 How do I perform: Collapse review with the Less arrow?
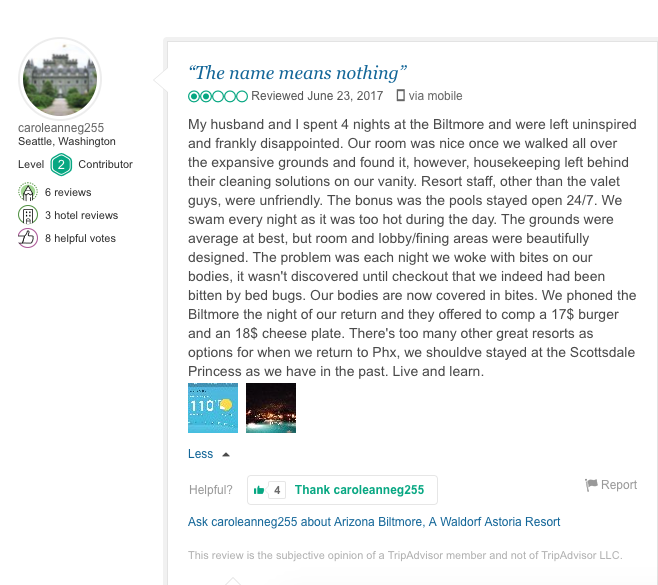point(226,454)
